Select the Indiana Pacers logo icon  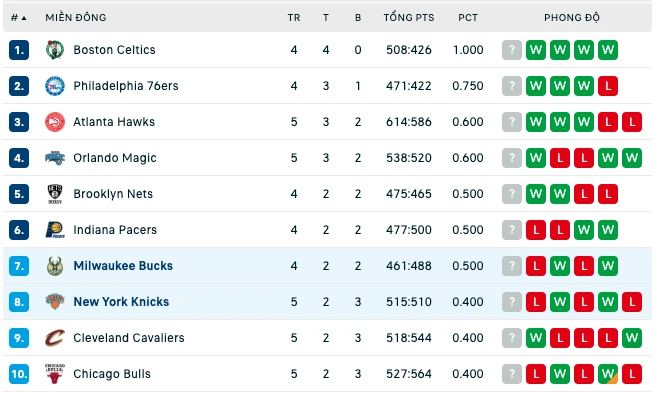click(x=55, y=230)
